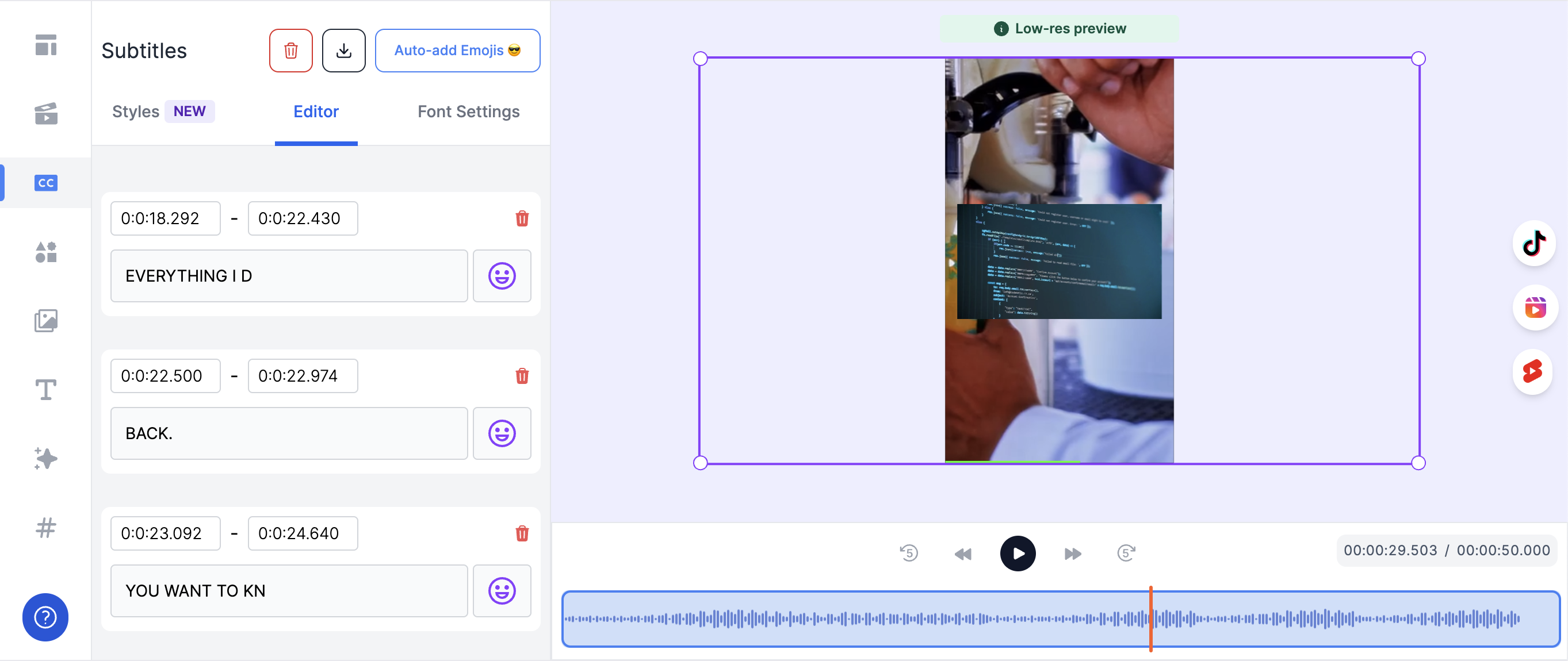Switch to the Styles tab
The image size is (1568, 661).
(136, 112)
